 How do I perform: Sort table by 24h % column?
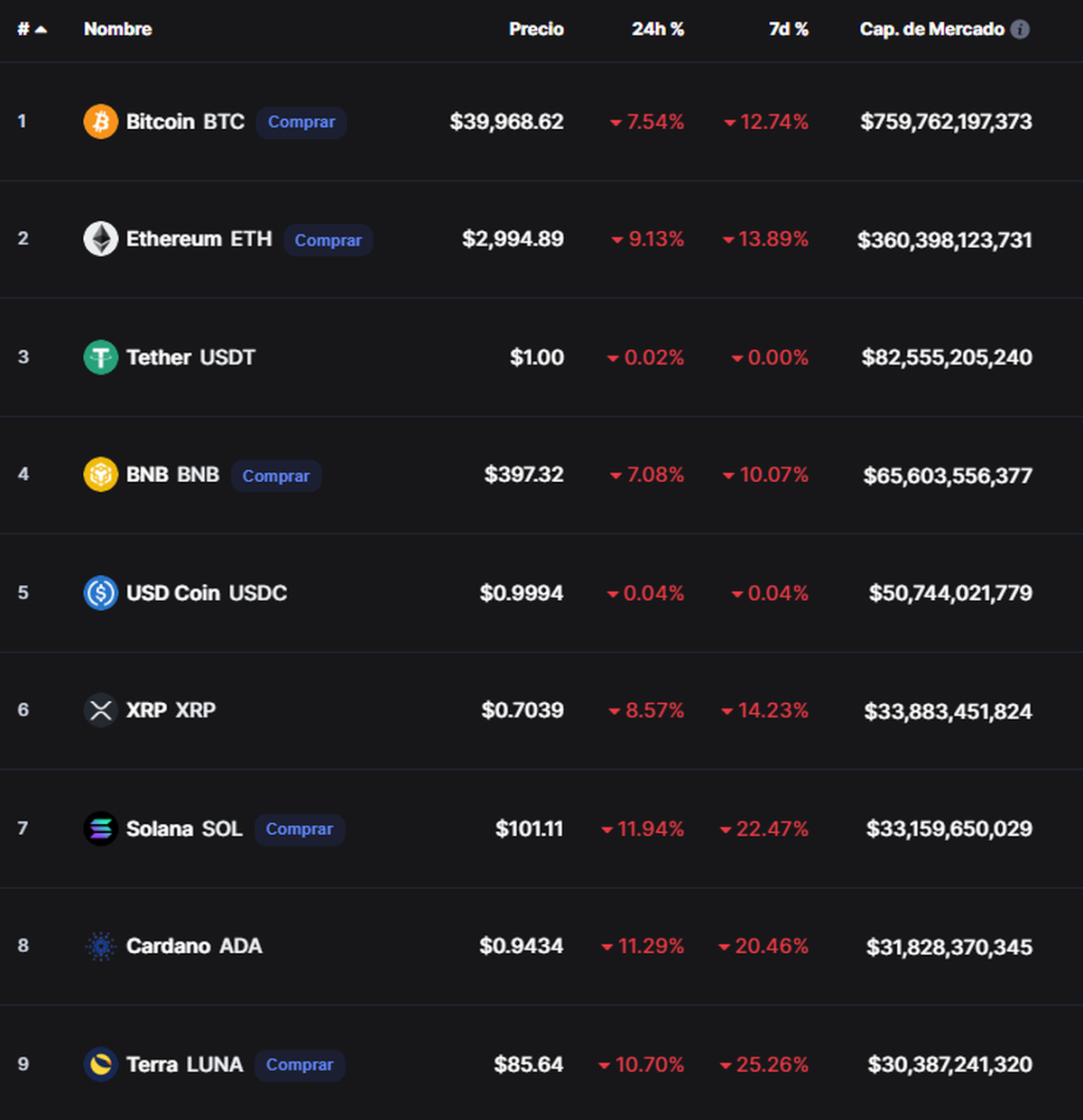coord(657,29)
